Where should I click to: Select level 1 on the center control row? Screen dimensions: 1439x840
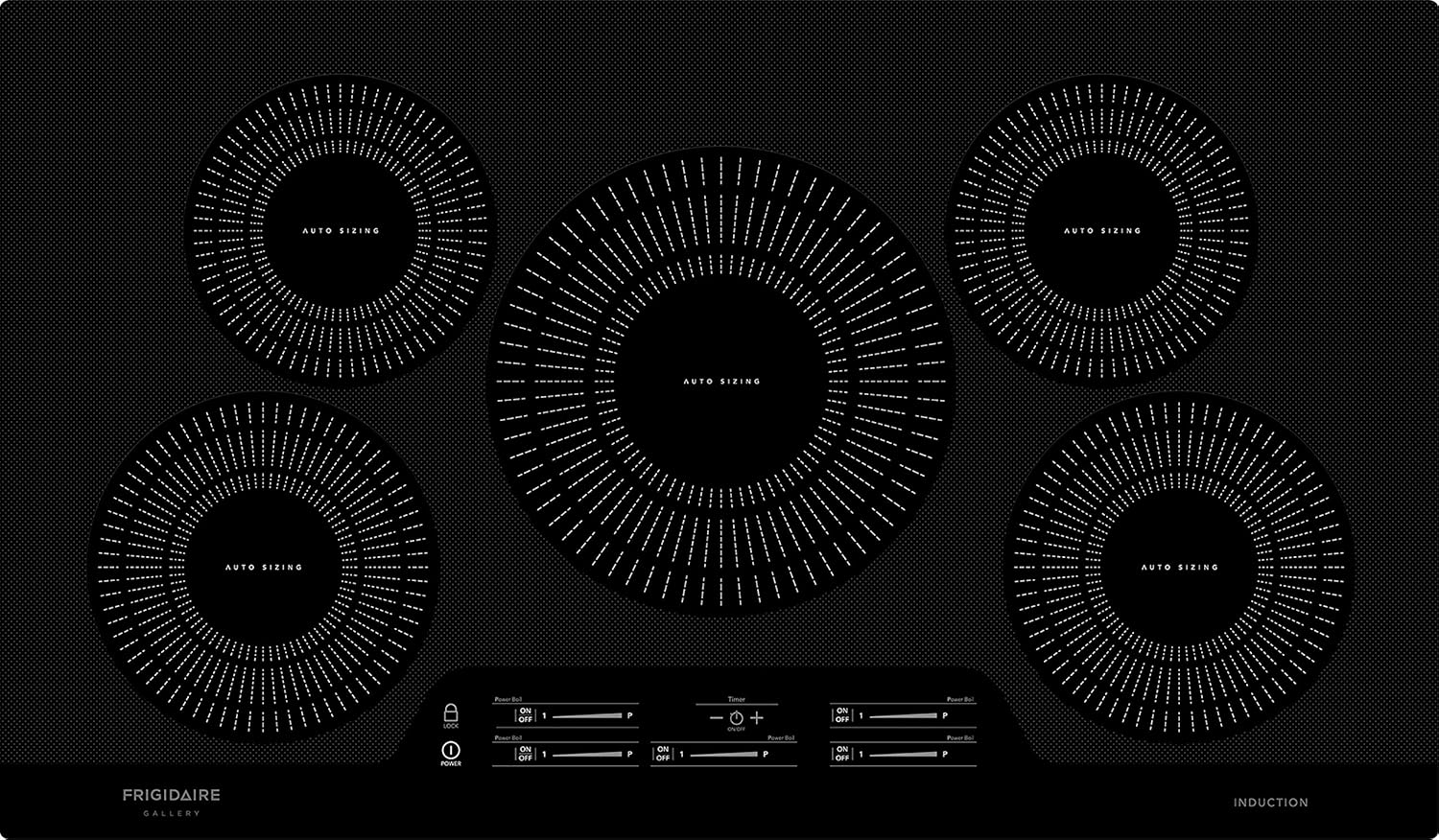tap(682, 755)
